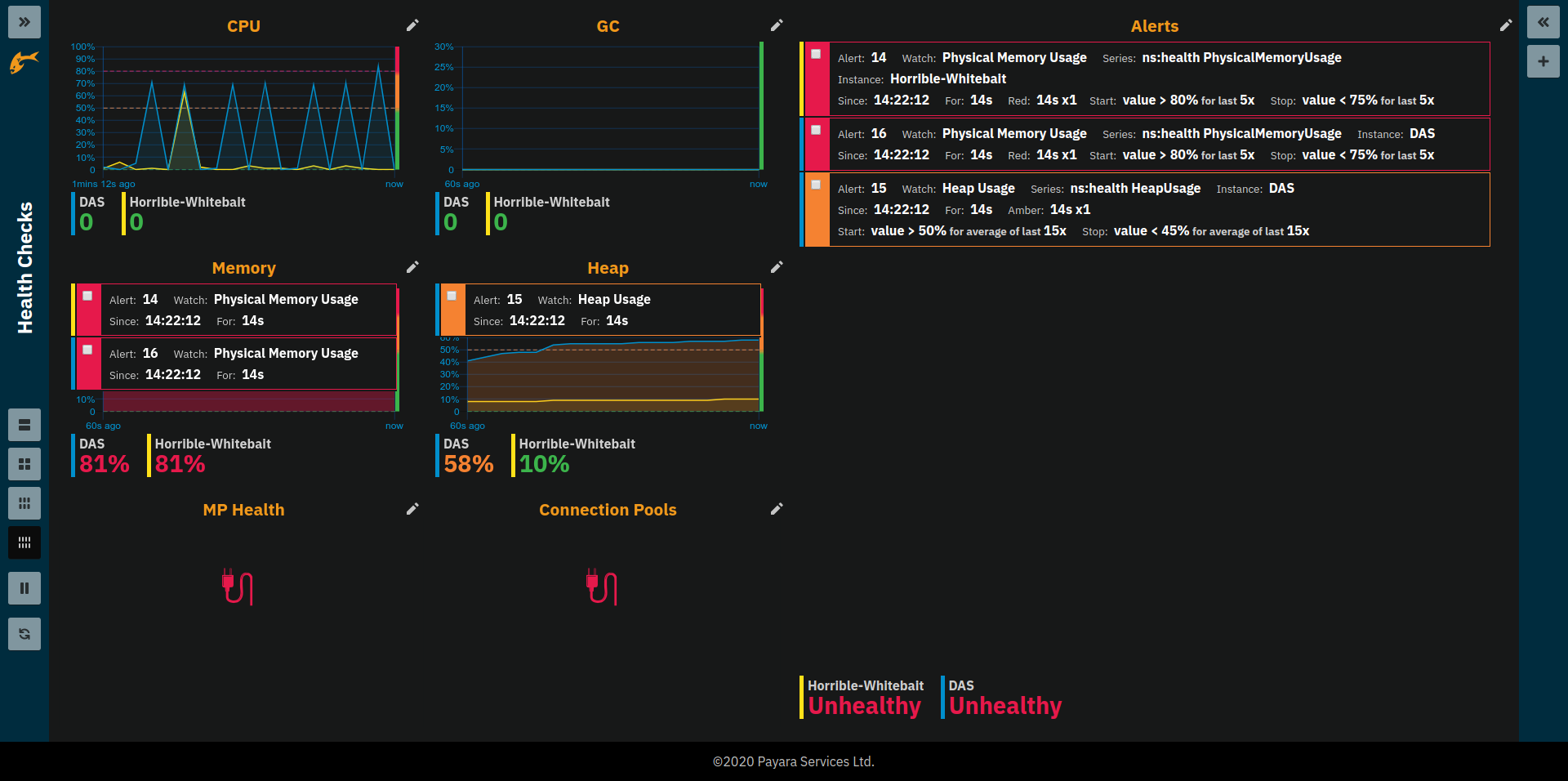Screen dimensions: 1568x781
Task: Click the Payara fish logo
Action: click(24, 61)
